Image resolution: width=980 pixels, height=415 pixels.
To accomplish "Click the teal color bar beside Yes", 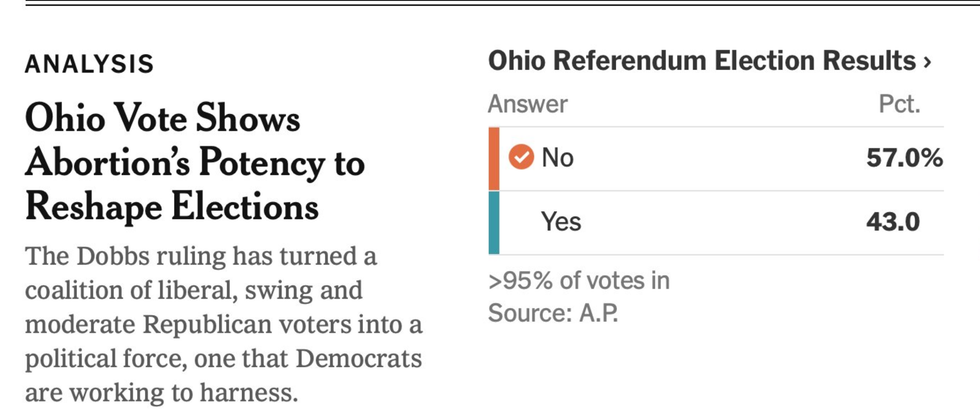I will click(x=494, y=222).
